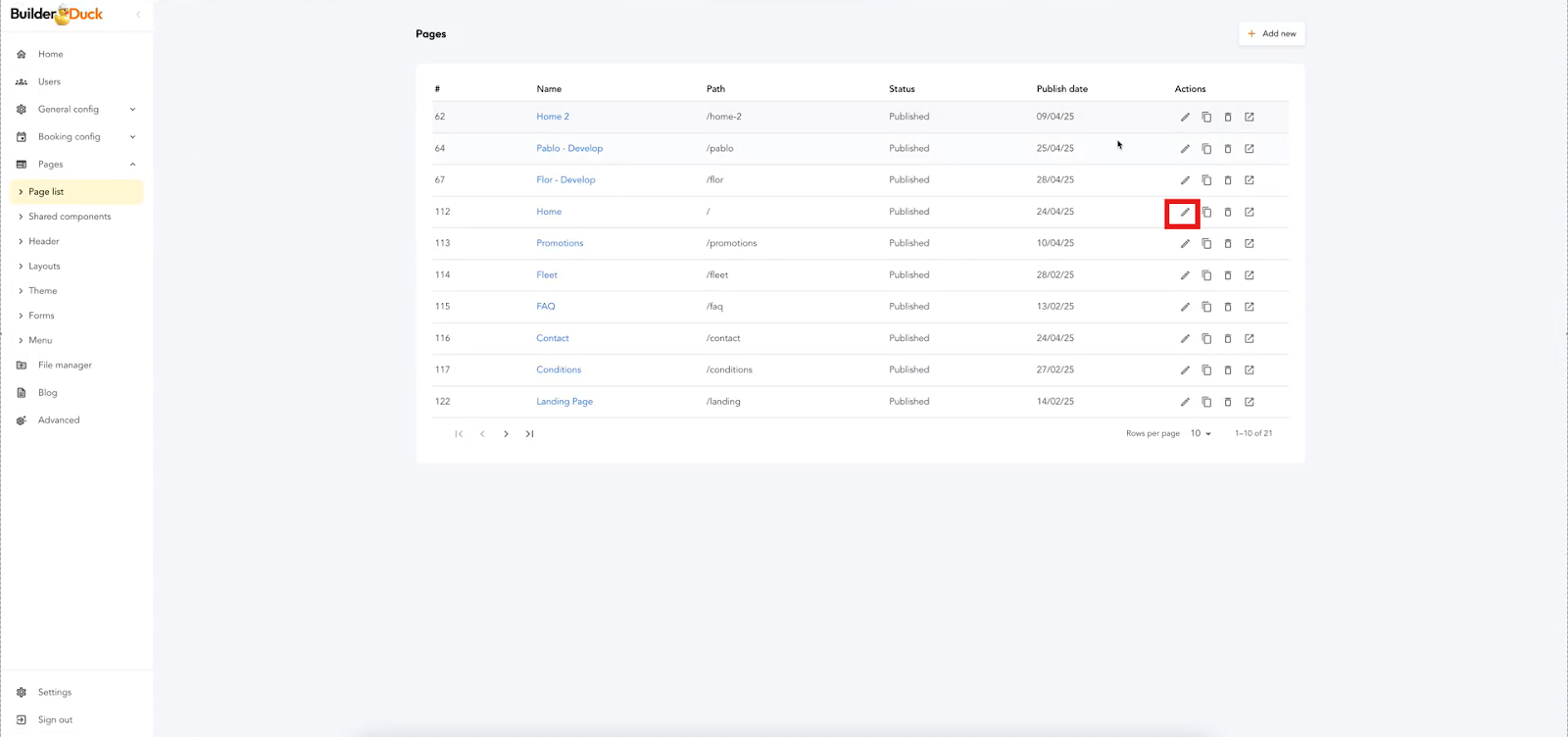Viewport: 1568px width, 737px height.
Task: Open Rows per page dropdown
Action: (1200, 433)
